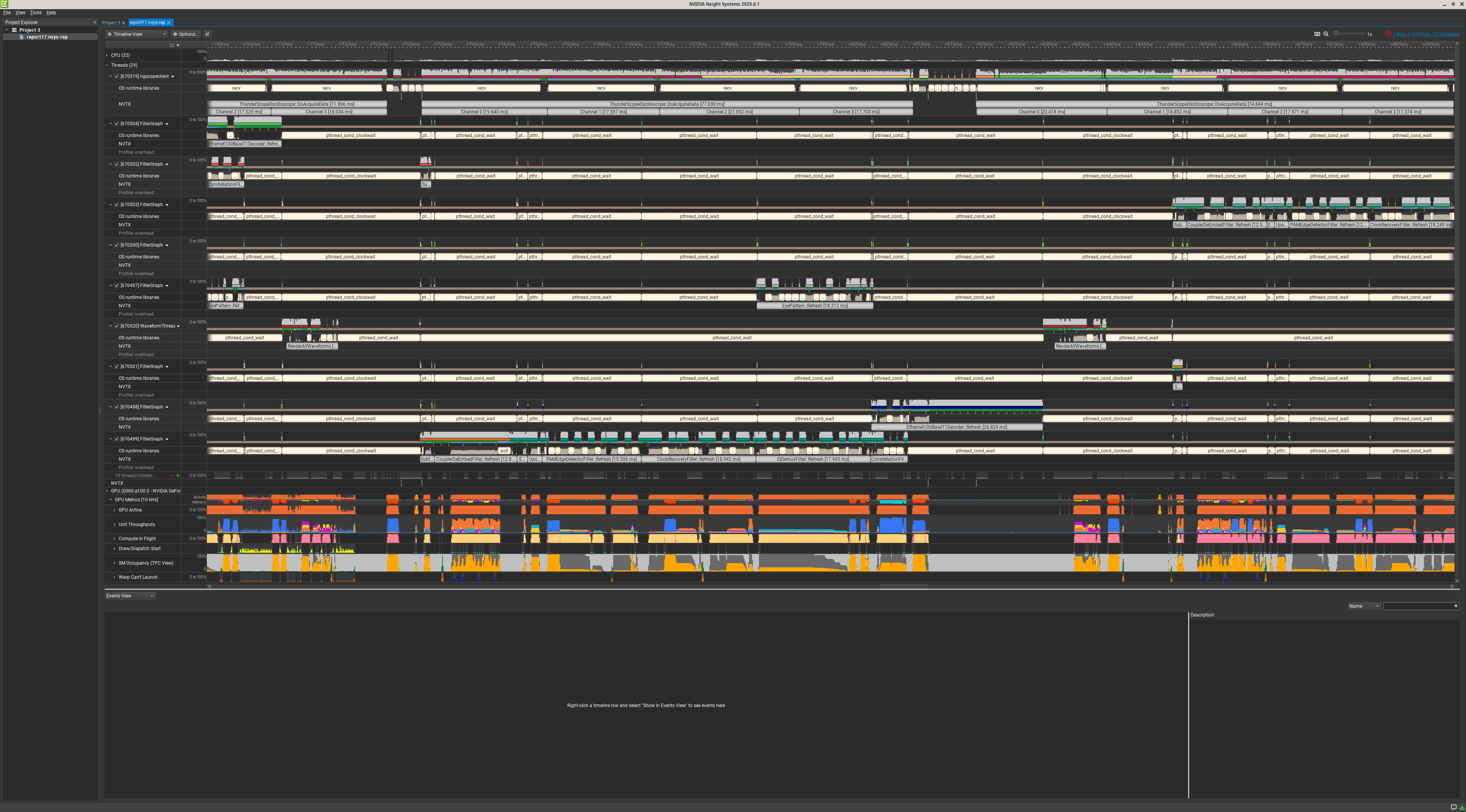Open the errors, warnings, messages link
Image resolution: width=1466 pixels, height=812 pixels.
tap(1426, 34)
